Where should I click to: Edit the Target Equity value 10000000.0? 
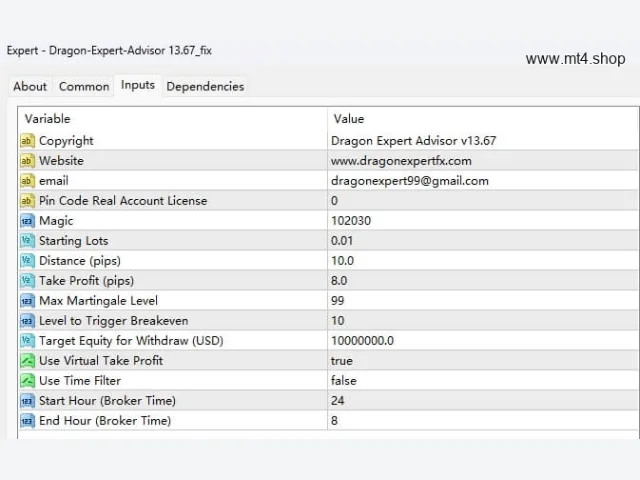[x=362, y=341]
